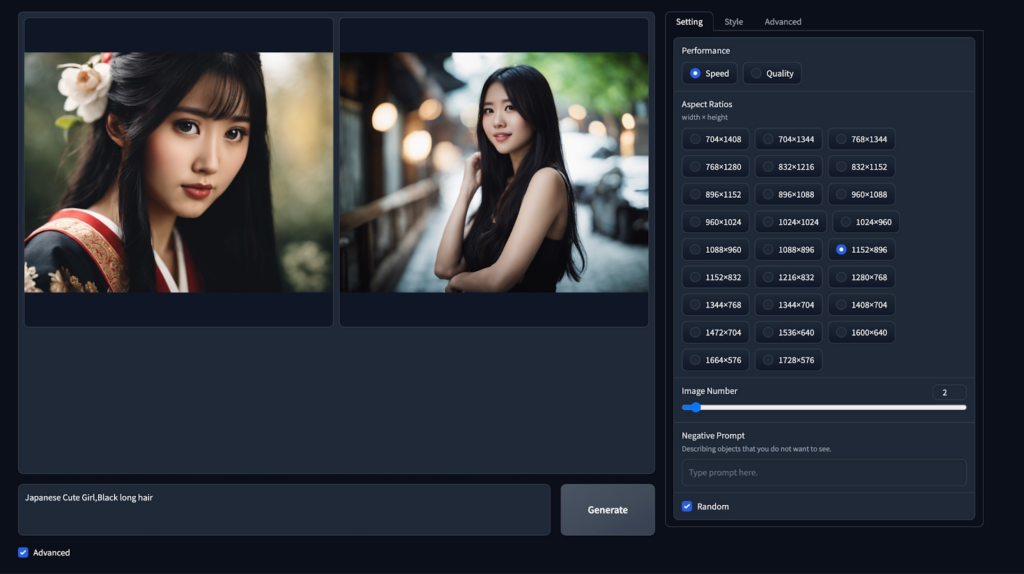Open the Setting tab
1024x574 pixels.
tap(689, 22)
